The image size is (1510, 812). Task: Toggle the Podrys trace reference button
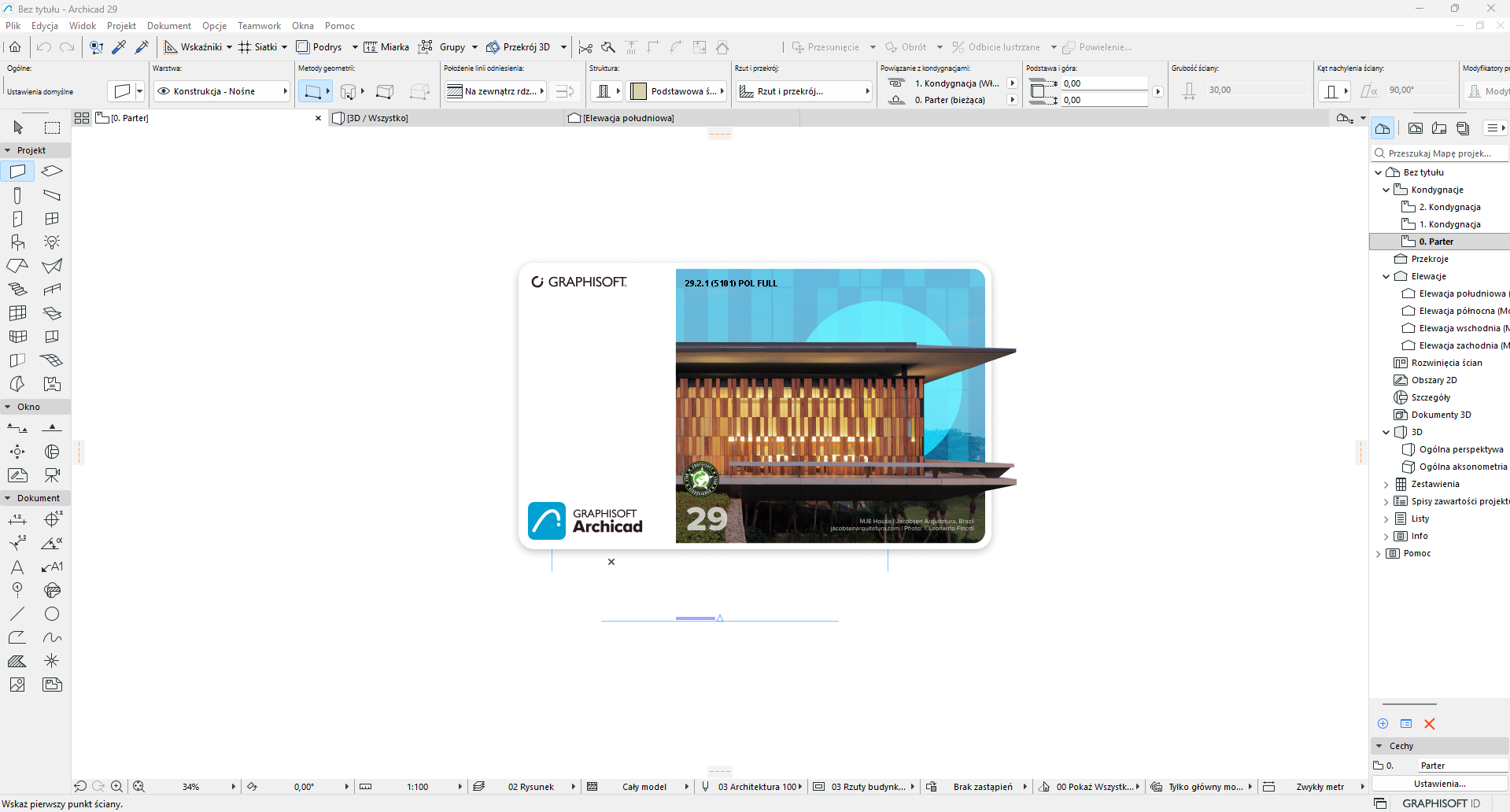pos(319,47)
